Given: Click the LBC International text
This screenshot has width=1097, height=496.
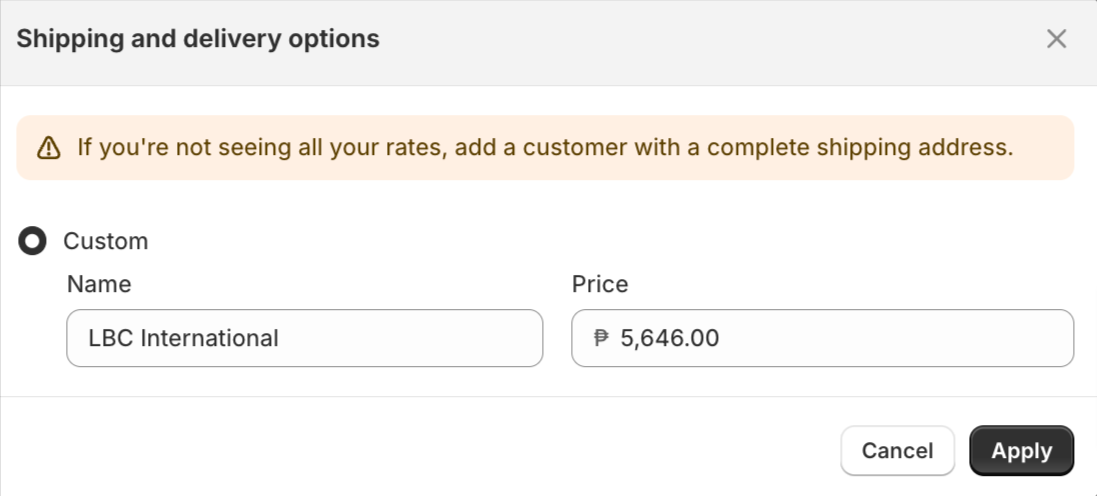Looking at the screenshot, I should click(x=183, y=338).
